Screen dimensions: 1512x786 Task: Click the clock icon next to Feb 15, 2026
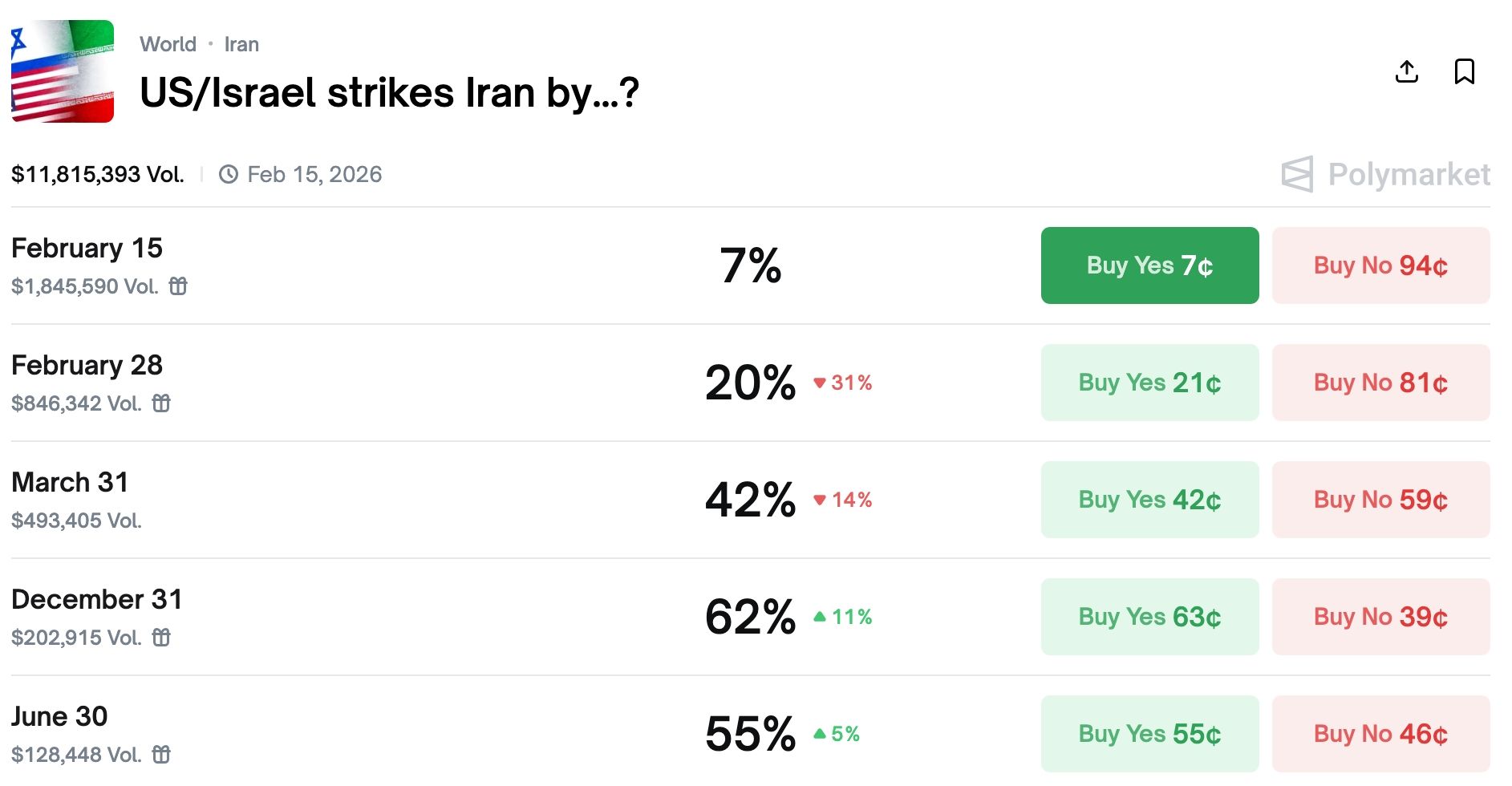[x=229, y=174]
